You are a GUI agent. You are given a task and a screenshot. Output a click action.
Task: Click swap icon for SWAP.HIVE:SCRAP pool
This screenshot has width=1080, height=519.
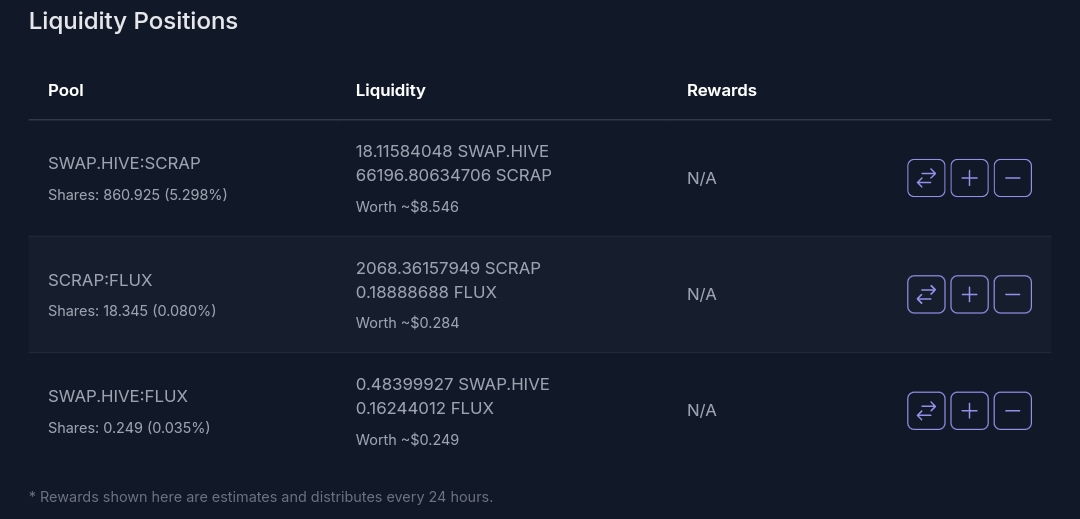926,178
